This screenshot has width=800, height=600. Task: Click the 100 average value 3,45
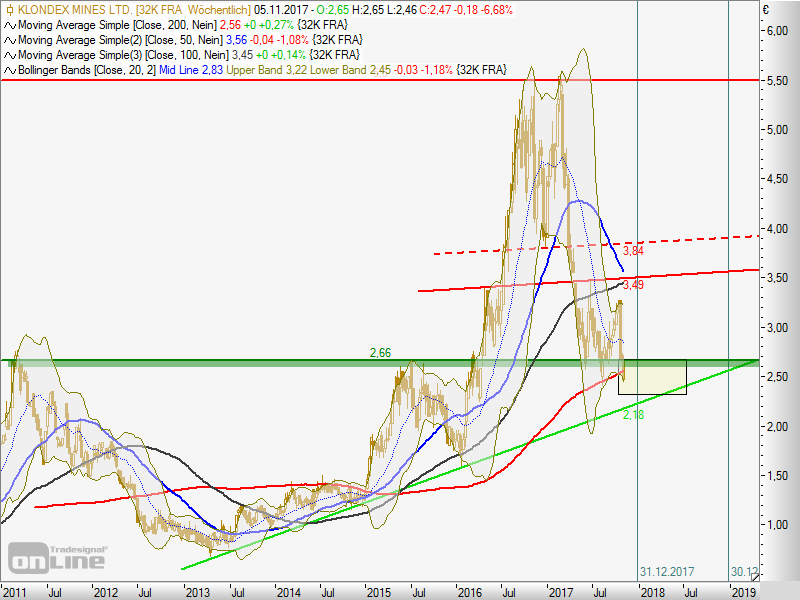242,55
